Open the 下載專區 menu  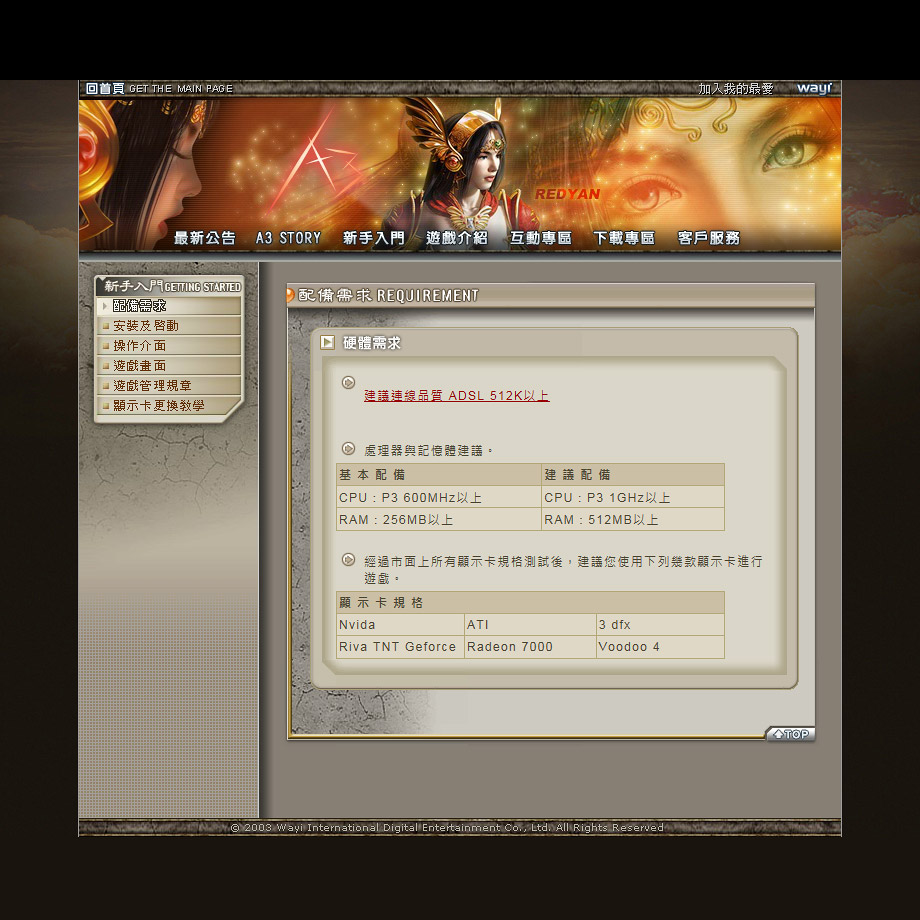click(x=624, y=238)
